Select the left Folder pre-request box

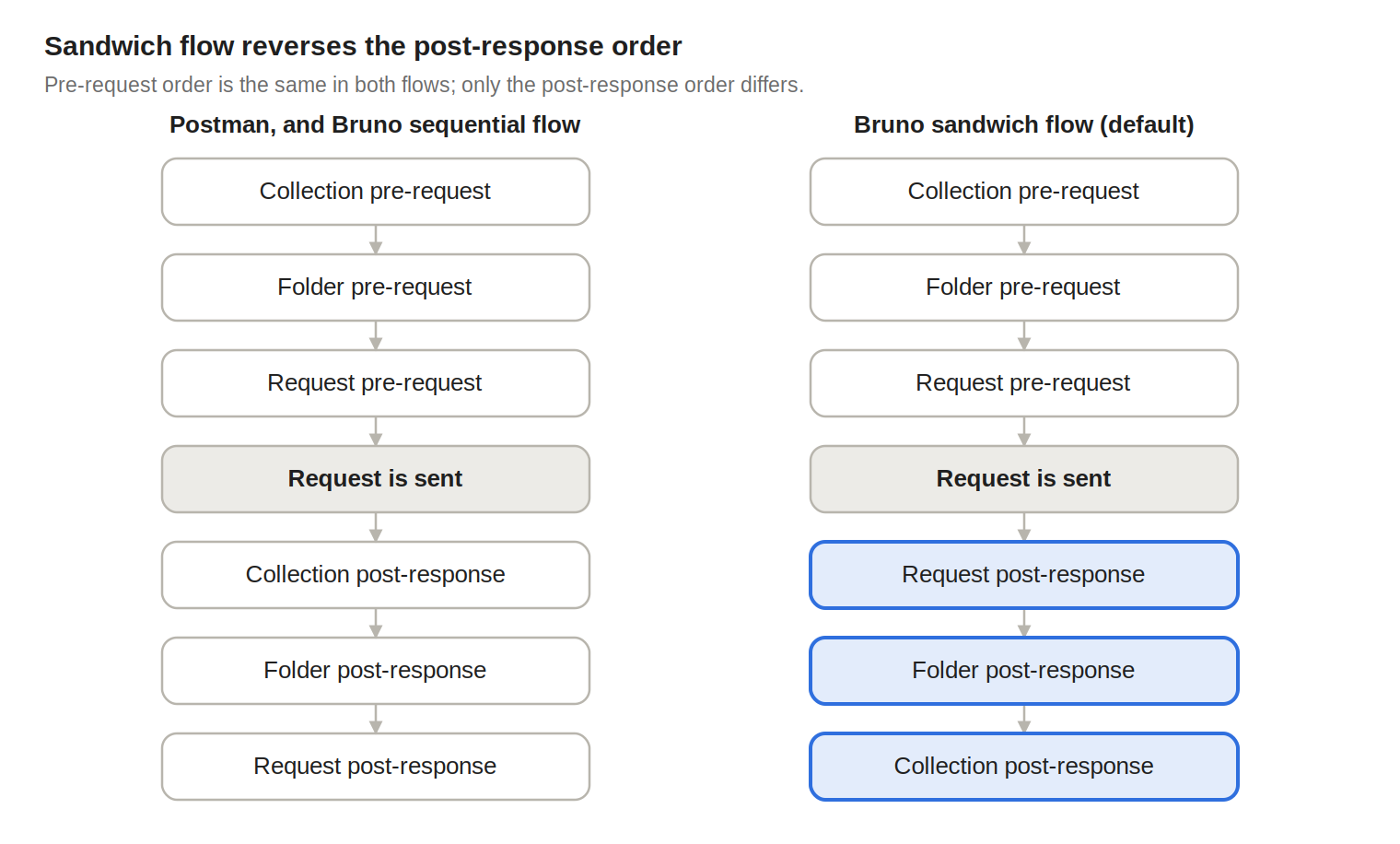pos(376,287)
